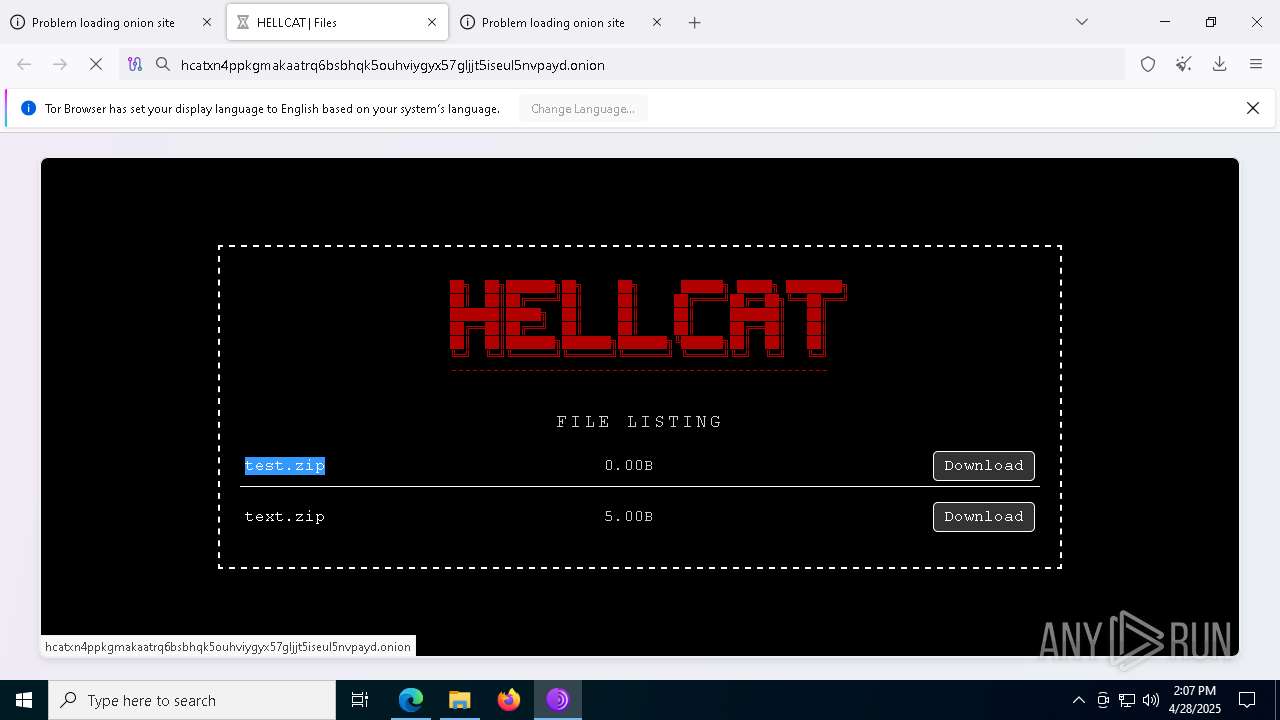Click the New Identity broom icon
This screenshot has height=720, width=1280.
[1184, 65]
